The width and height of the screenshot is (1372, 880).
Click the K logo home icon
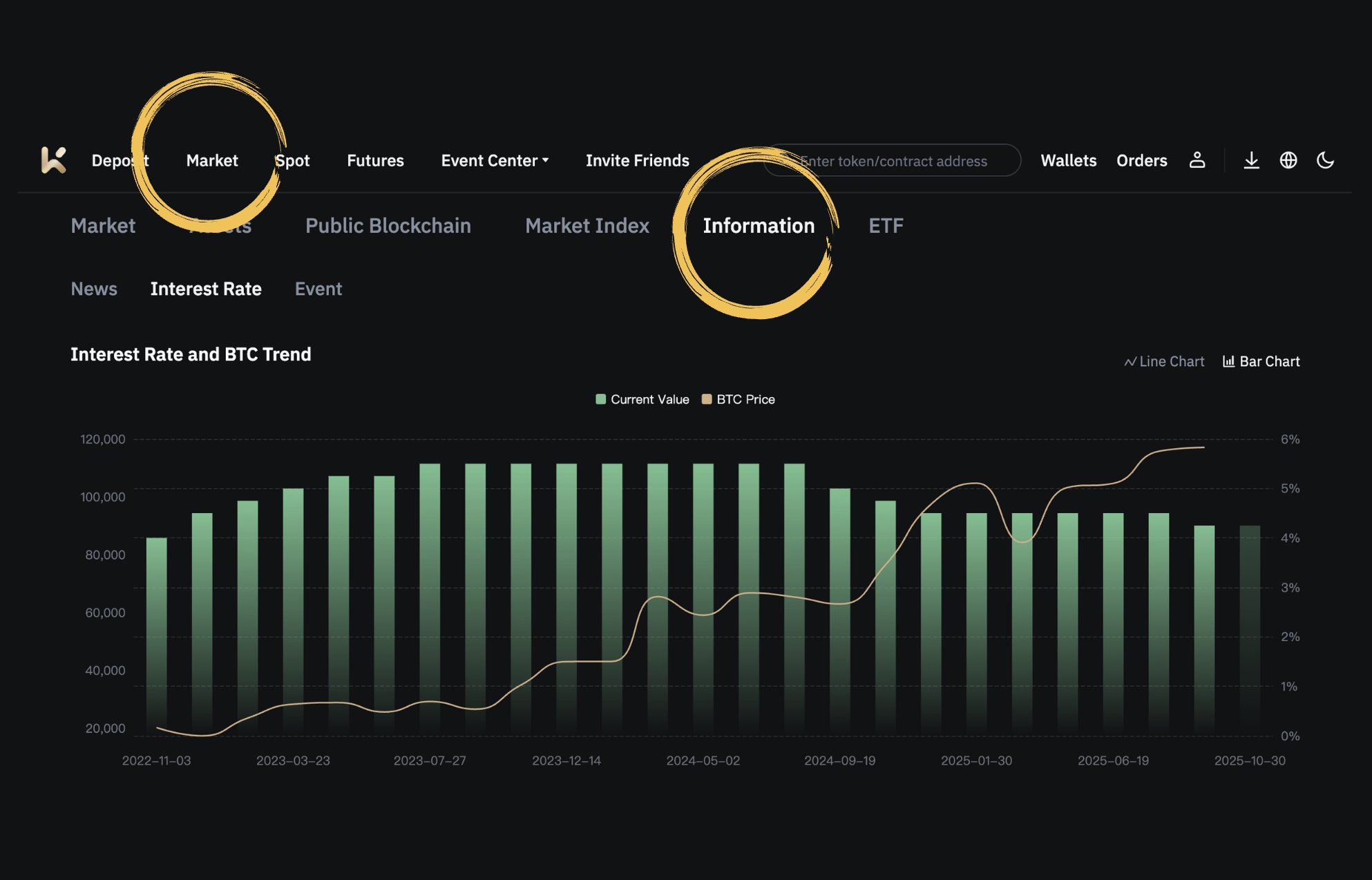[x=53, y=160]
